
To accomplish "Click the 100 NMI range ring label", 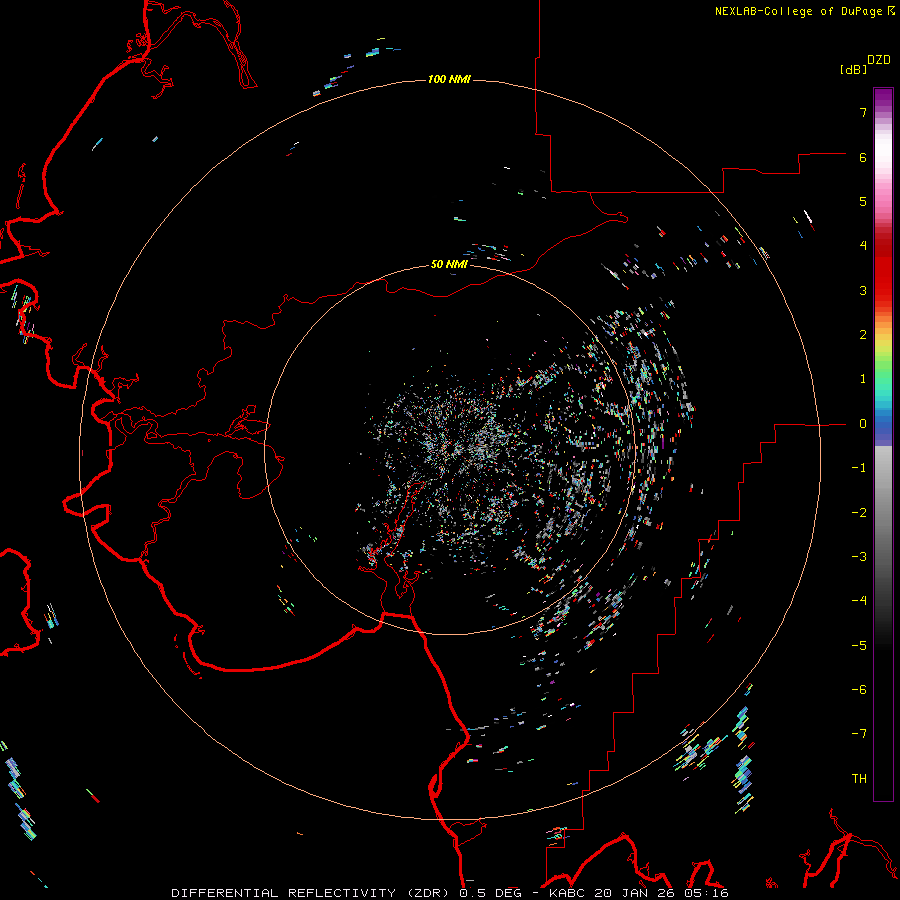I will [449, 79].
